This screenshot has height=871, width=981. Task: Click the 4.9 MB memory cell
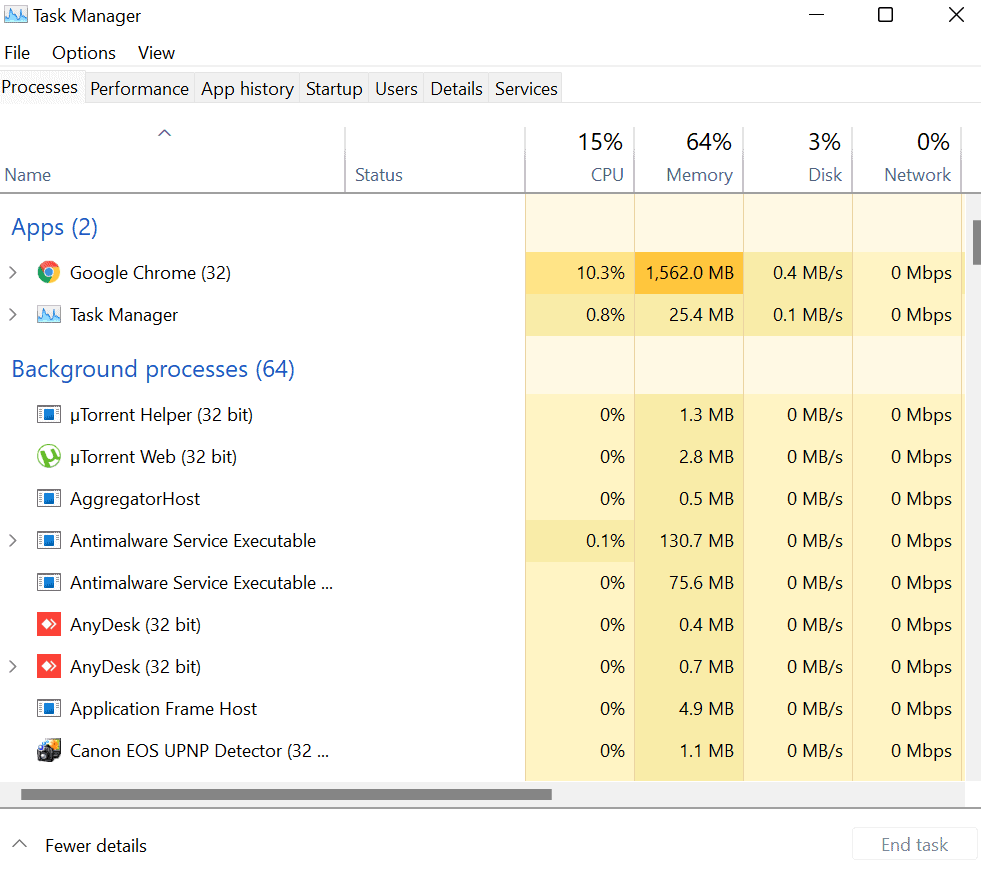point(689,708)
